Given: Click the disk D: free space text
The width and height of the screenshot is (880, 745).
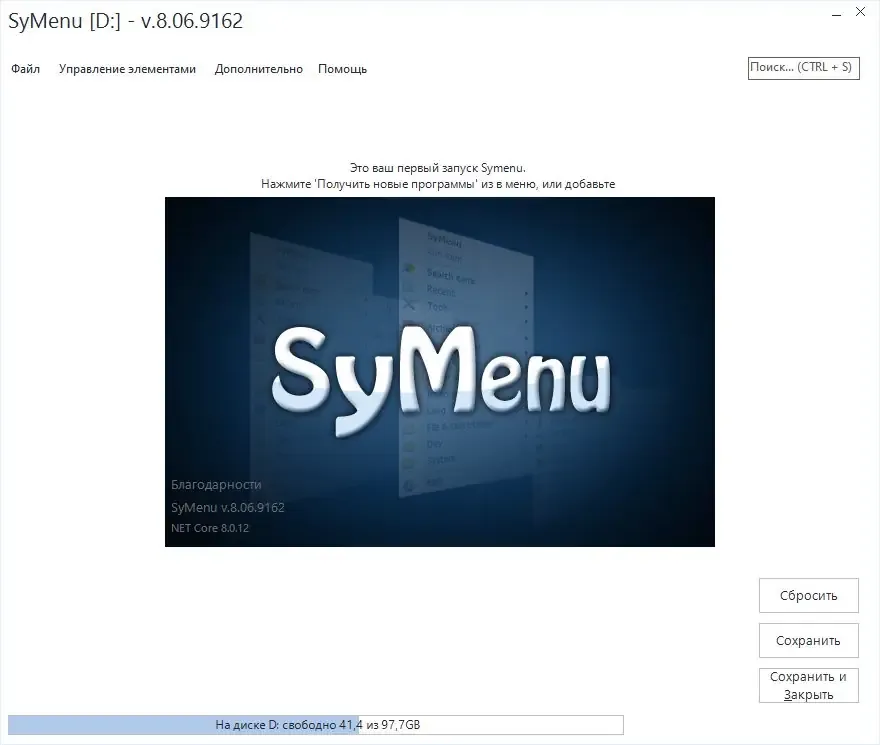Looking at the screenshot, I should 318,725.
